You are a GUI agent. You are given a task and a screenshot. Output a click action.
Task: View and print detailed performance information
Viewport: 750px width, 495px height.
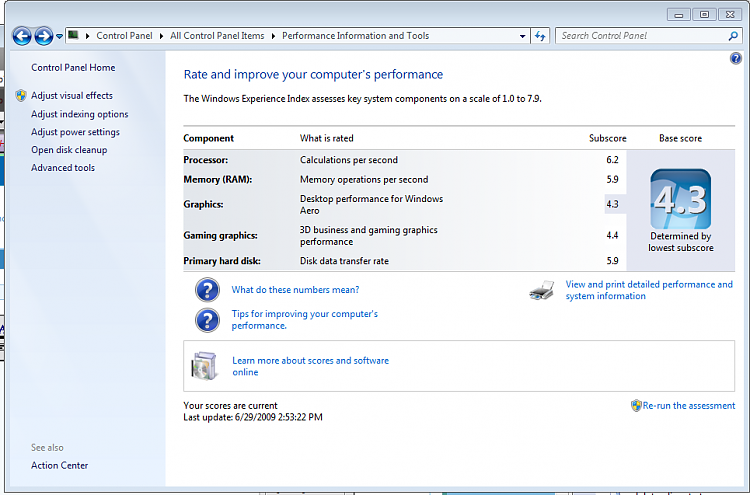[649, 290]
